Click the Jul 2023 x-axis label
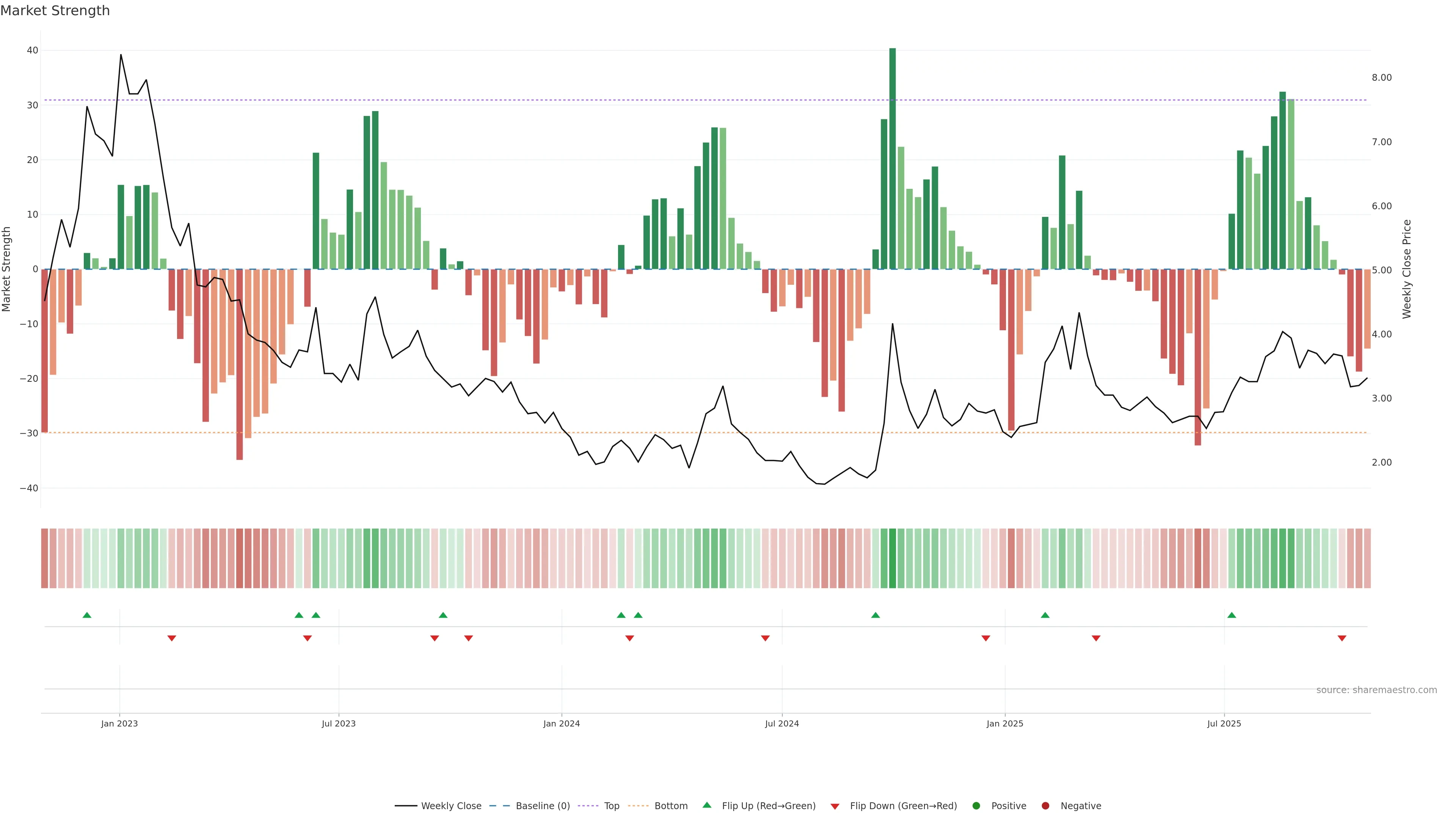Screen dimensions: 1456x819 click(339, 723)
